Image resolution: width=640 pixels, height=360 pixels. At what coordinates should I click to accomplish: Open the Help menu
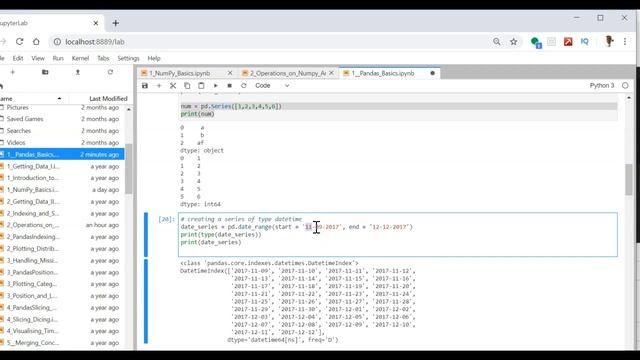[154, 58]
